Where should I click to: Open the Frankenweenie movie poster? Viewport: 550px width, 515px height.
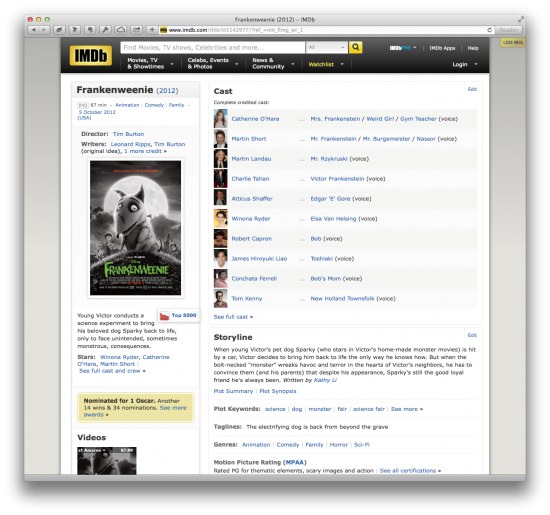(136, 228)
